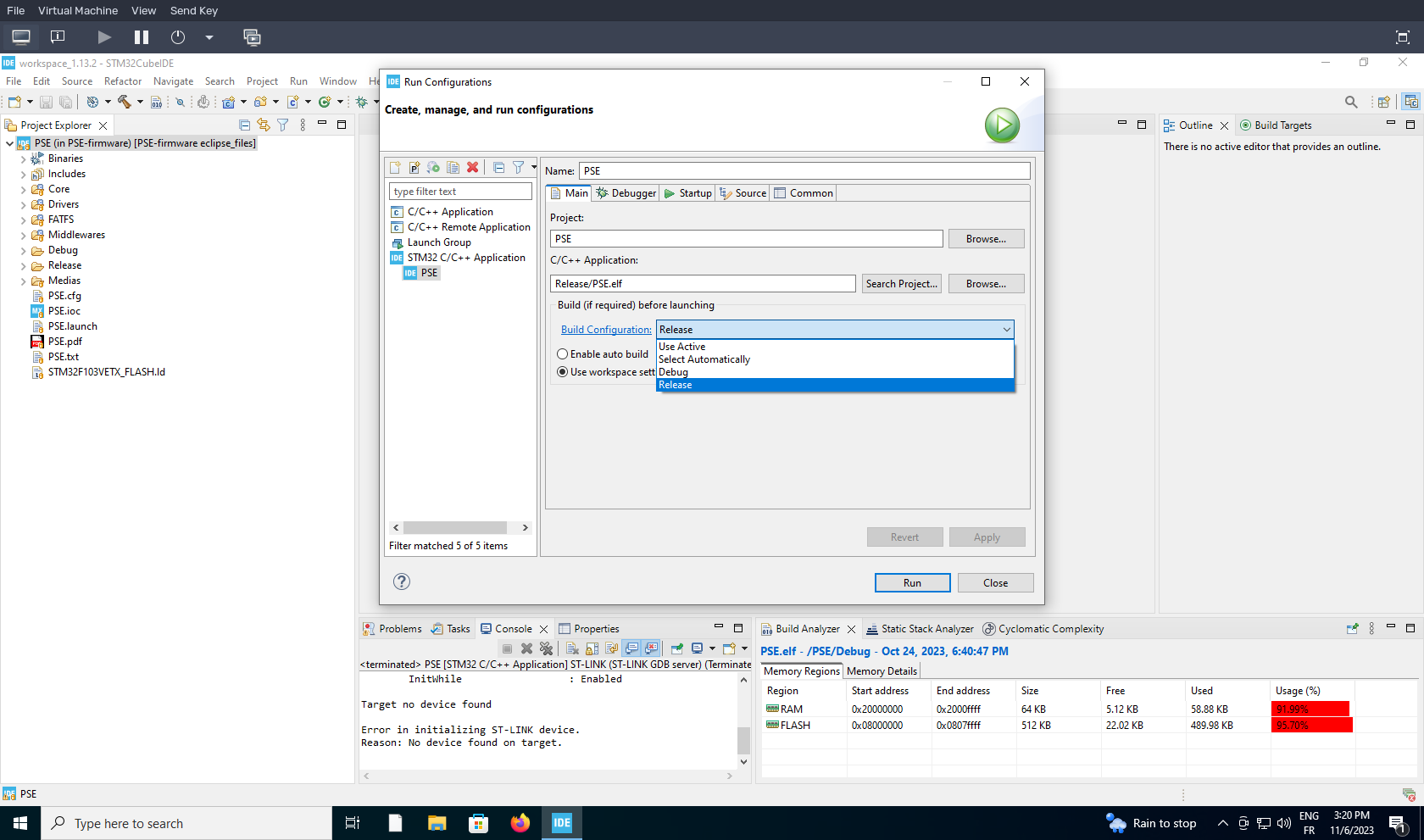Screen dimensions: 1424x840
Task: Click the search magnifier in the IDE toolbar
Action: point(1351,102)
